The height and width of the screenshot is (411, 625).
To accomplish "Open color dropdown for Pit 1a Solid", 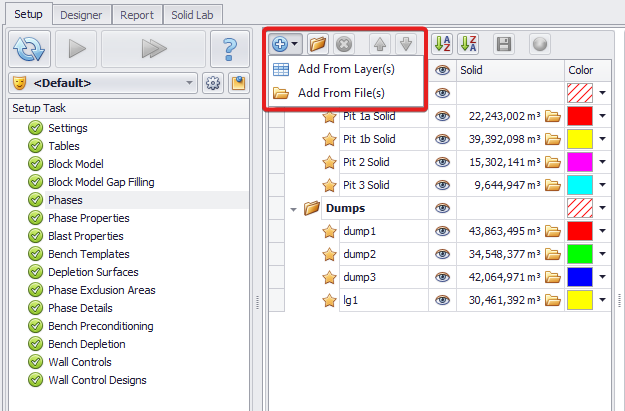I will click(602, 116).
